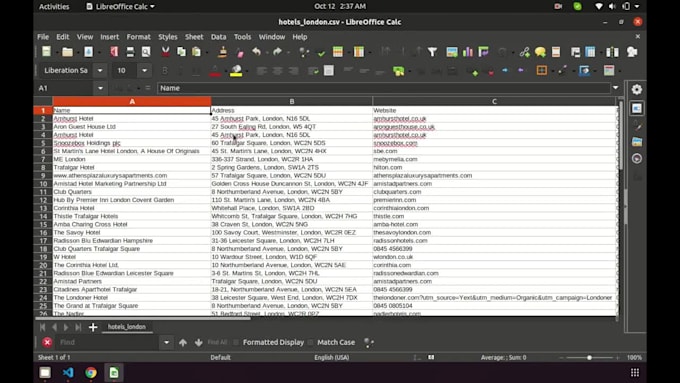The image size is (680, 383).
Task: Click the Paste icon
Action: pyautogui.click(x=196, y=52)
